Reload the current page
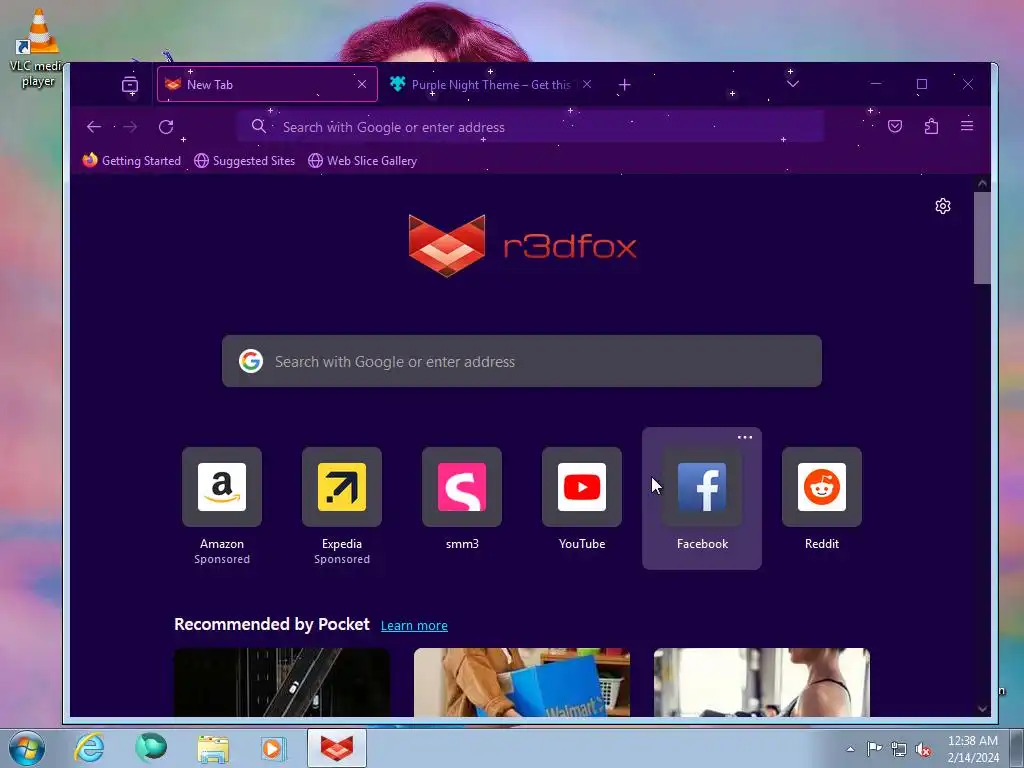Image resolution: width=1024 pixels, height=768 pixels. [166, 127]
